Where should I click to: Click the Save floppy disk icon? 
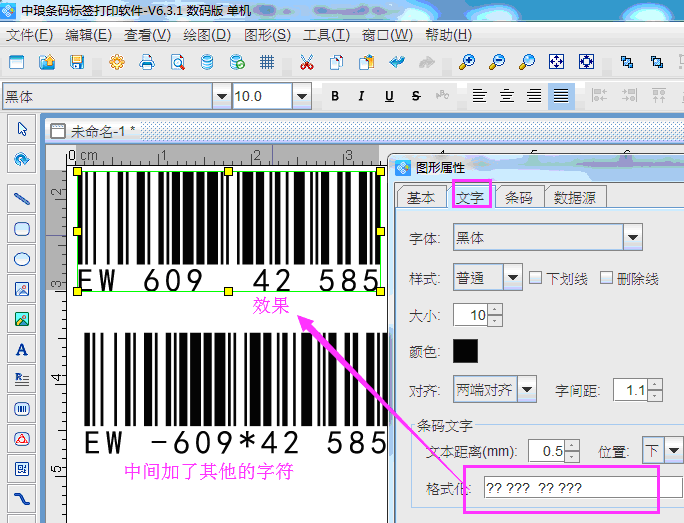point(77,62)
